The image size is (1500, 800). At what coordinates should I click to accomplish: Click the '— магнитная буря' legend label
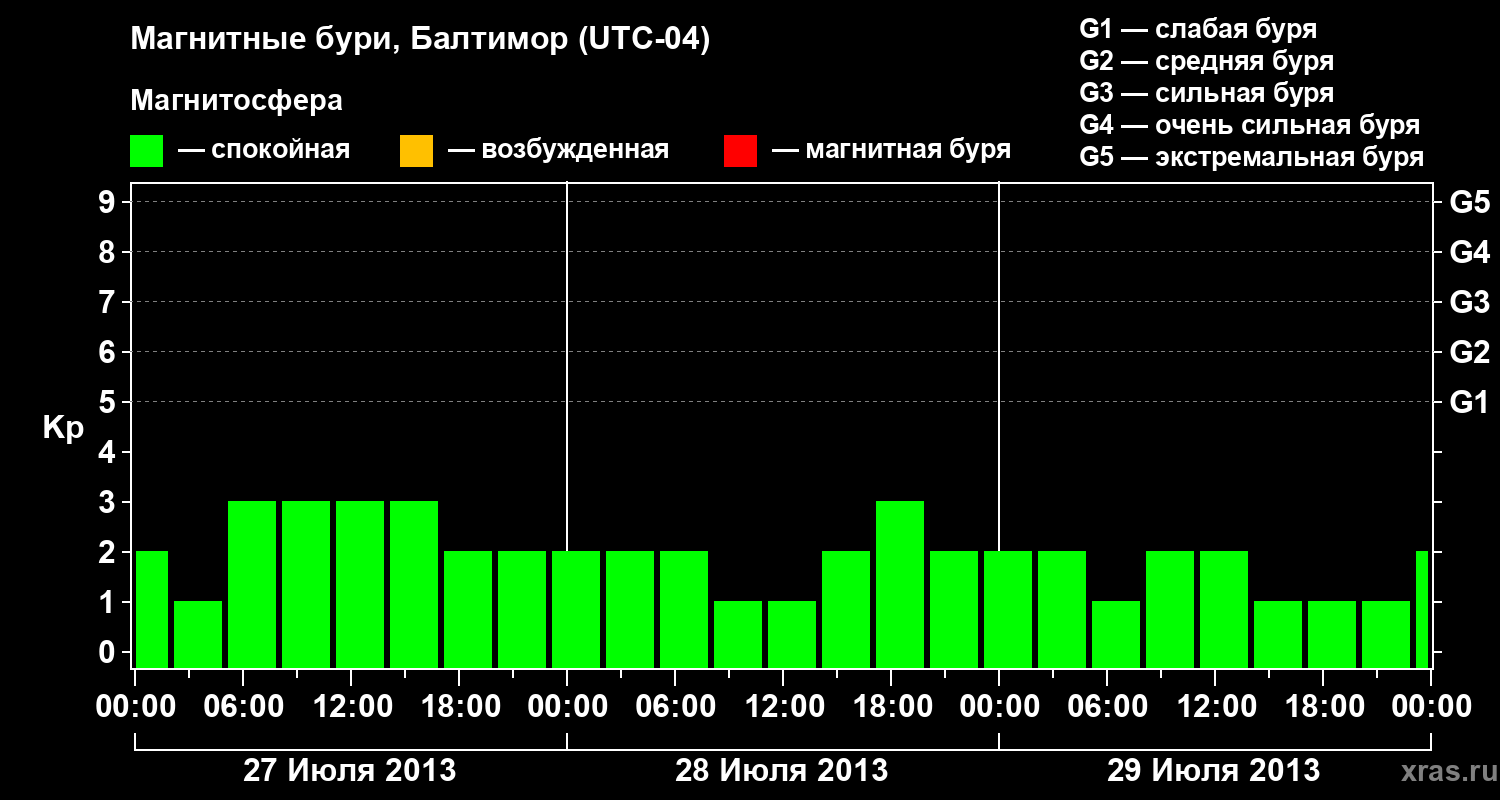(891, 150)
